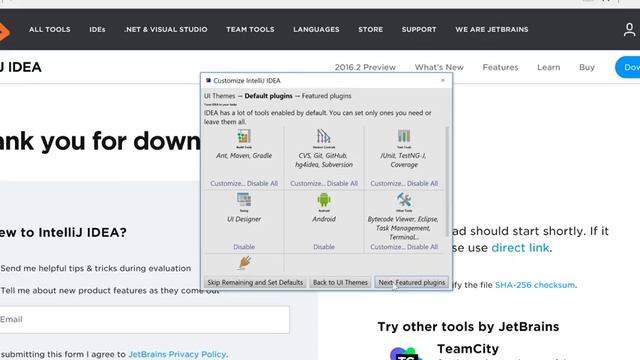The width and height of the screenshot is (640, 360).
Task: Open the WE ARE JETBRAINS menu
Action: [x=492, y=29]
